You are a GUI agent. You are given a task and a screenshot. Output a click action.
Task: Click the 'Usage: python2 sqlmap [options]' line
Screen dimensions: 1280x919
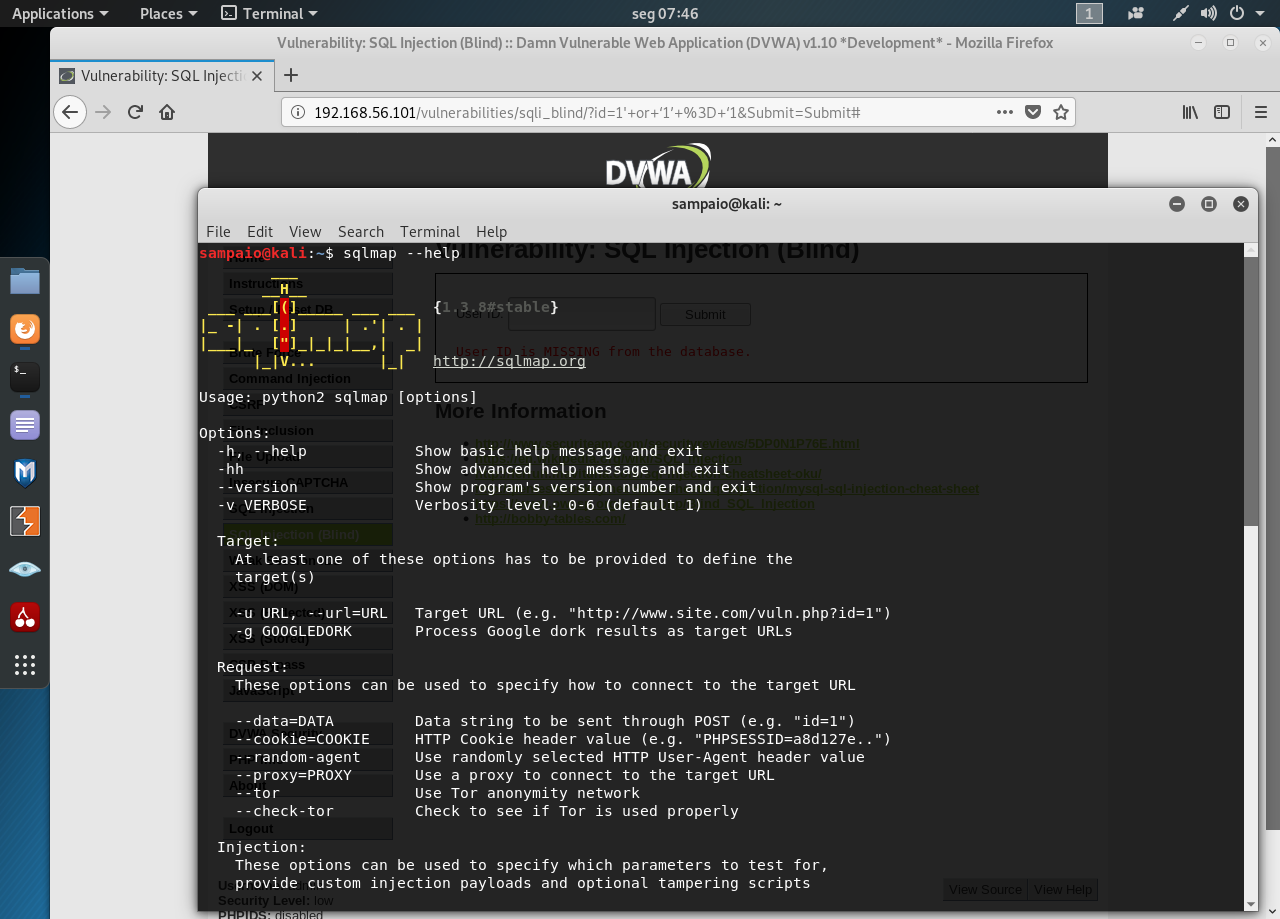[338, 397]
